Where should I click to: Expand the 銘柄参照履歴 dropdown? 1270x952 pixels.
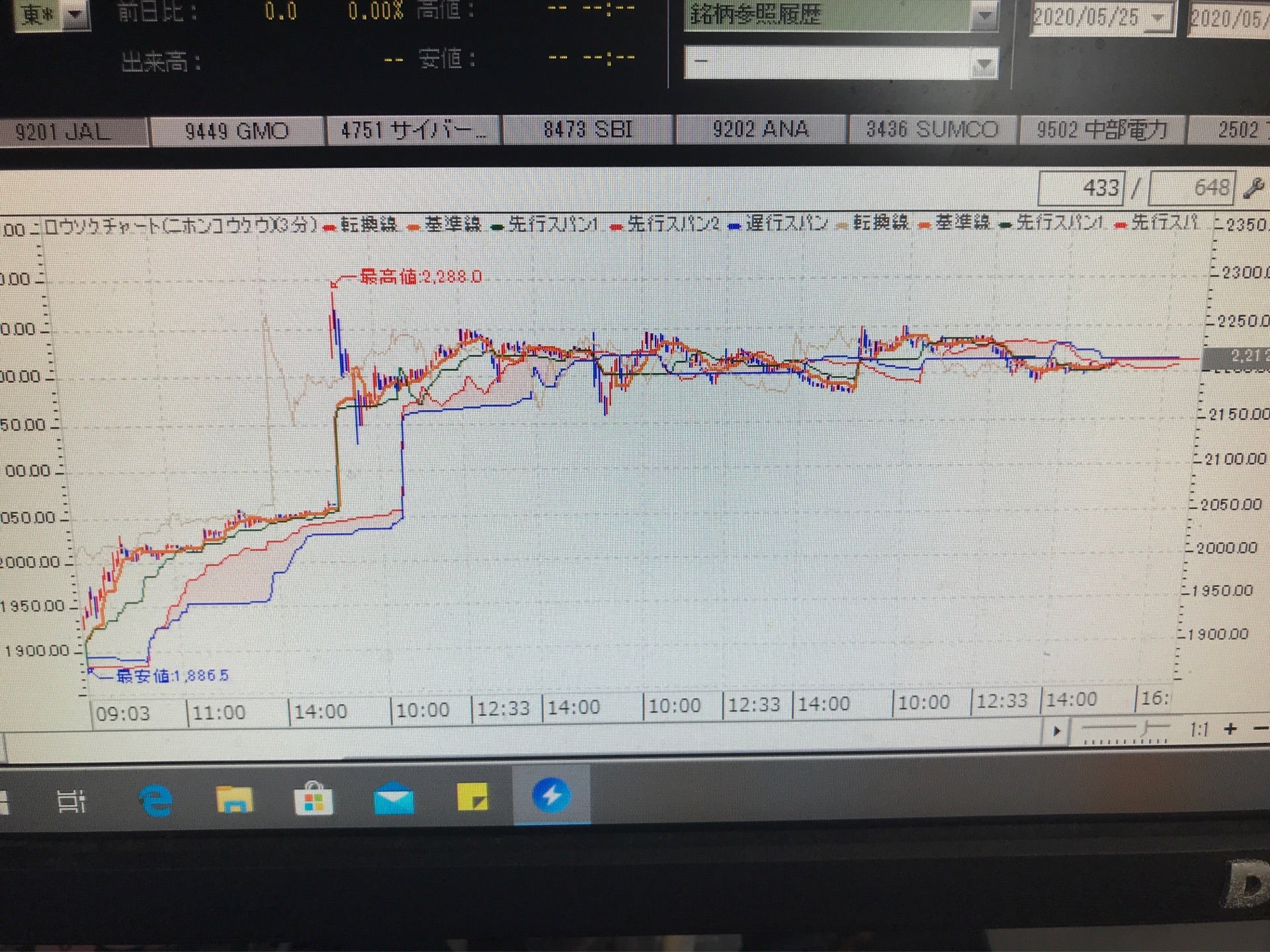pyautogui.click(x=984, y=16)
